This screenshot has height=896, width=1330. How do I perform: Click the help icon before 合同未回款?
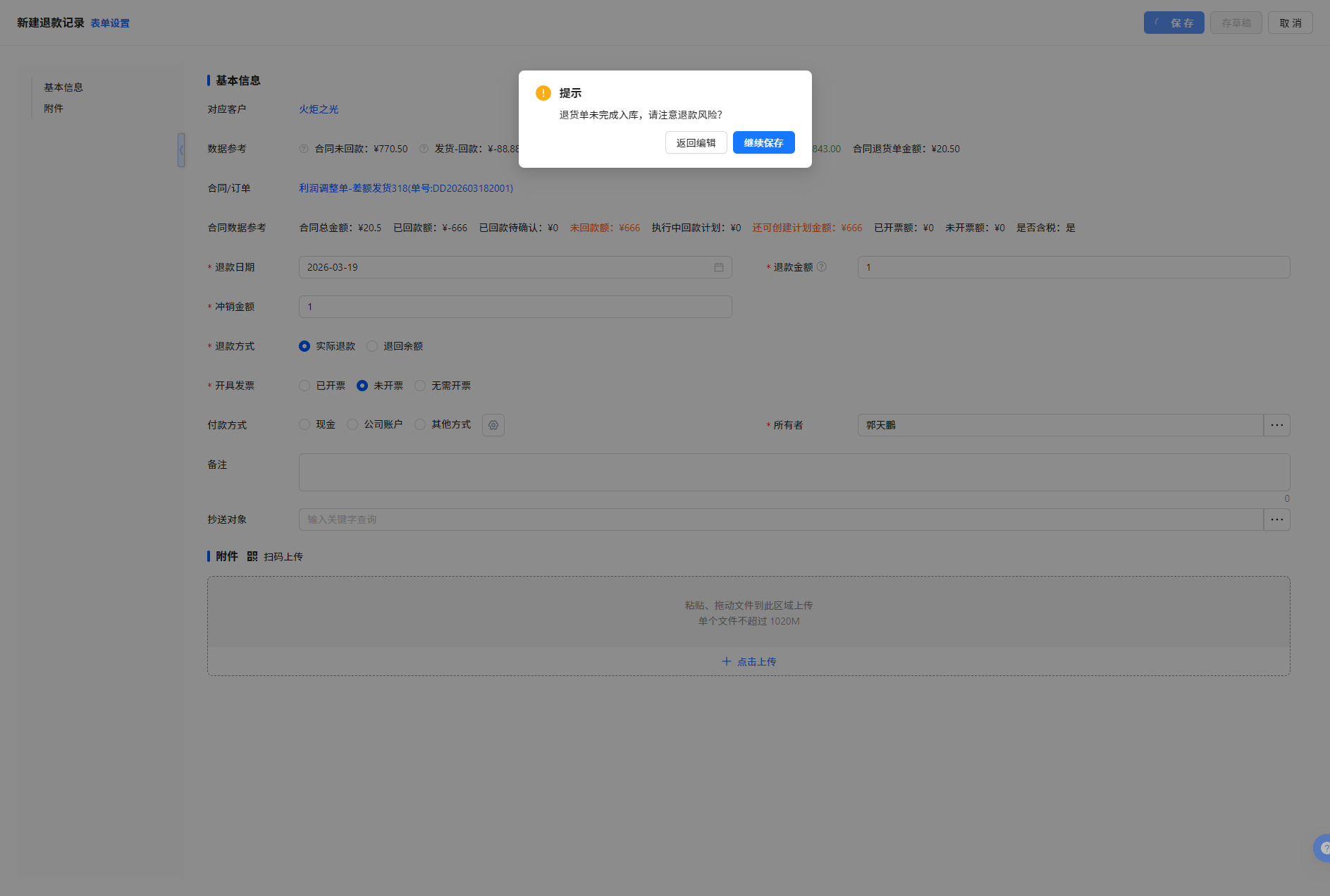point(304,149)
